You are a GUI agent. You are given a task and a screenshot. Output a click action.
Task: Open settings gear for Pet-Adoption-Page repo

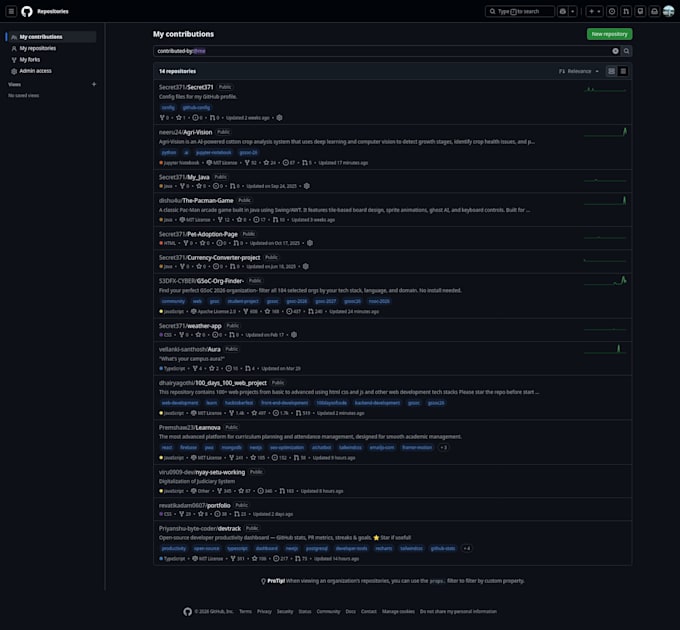pyautogui.click(x=310, y=243)
